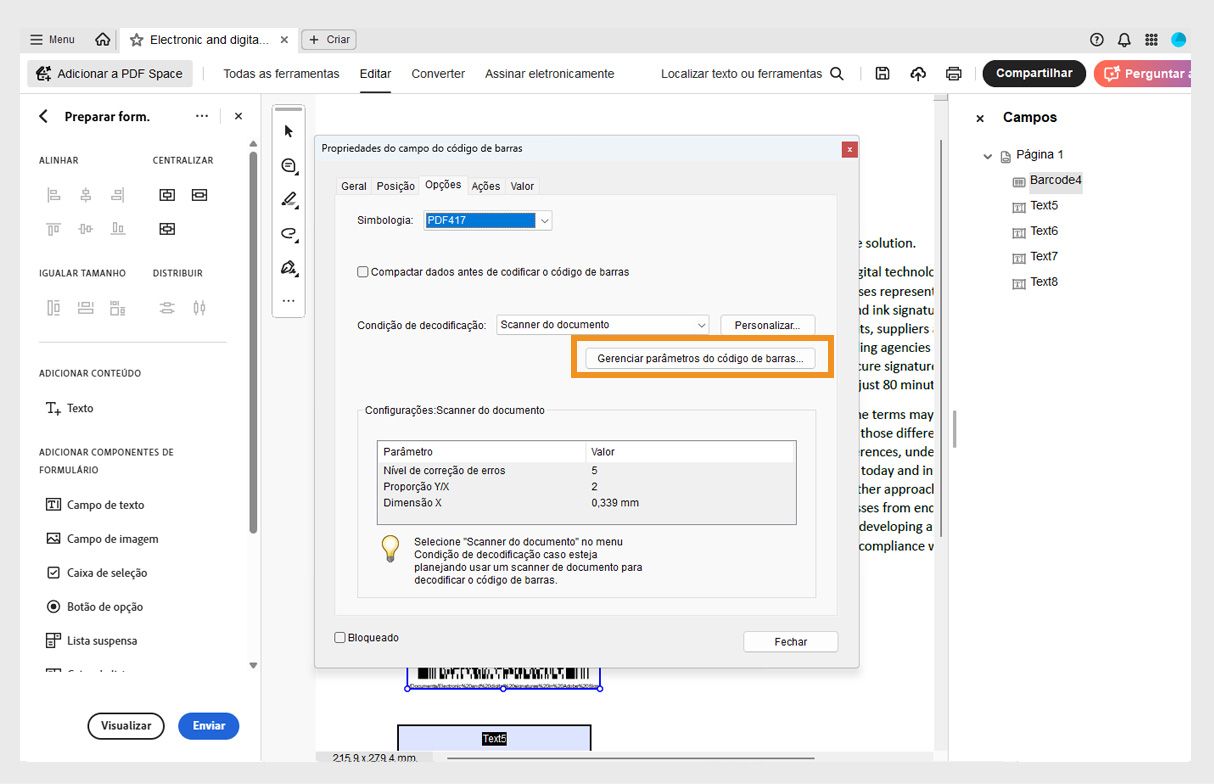1214x784 pixels.
Task: Select the highlight/draw pencil tool
Action: (x=288, y=200)
